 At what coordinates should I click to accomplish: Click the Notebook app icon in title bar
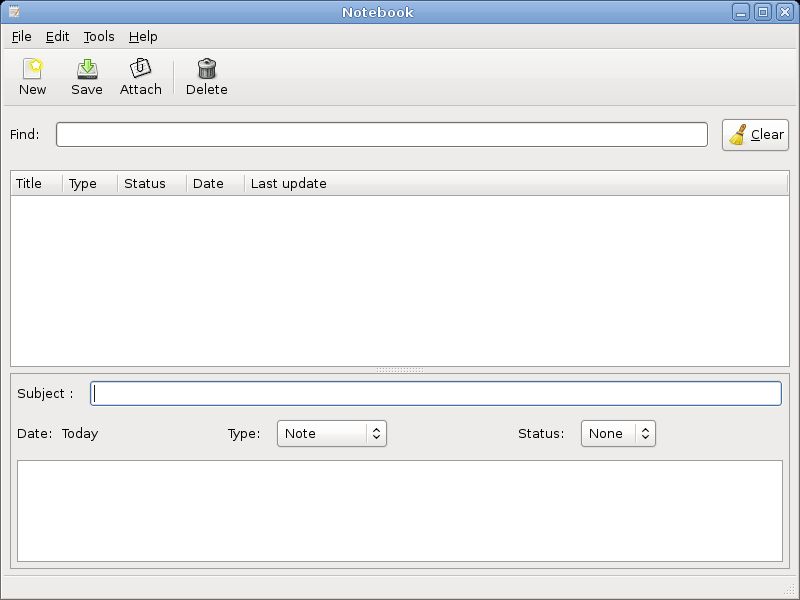click(x=14, y=11)
